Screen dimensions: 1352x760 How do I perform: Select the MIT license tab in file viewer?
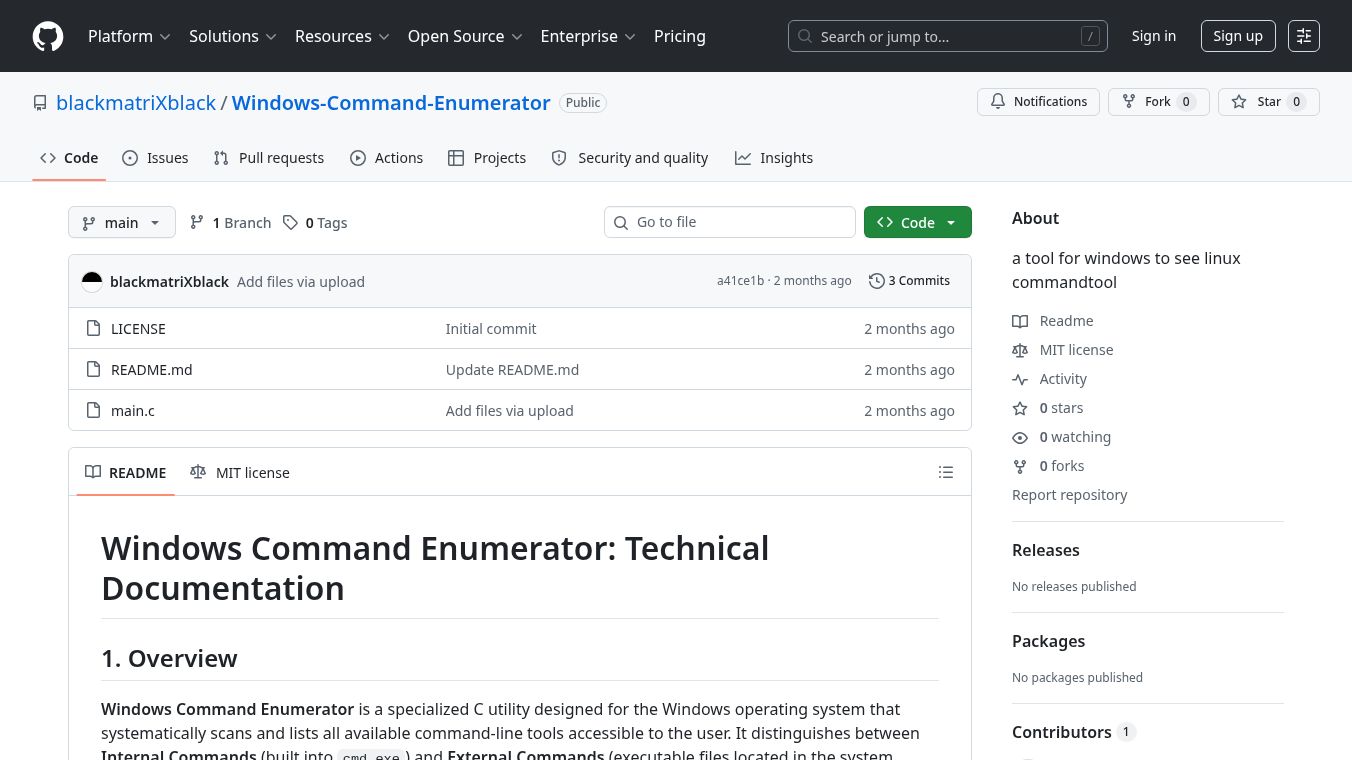coord(240,472)
